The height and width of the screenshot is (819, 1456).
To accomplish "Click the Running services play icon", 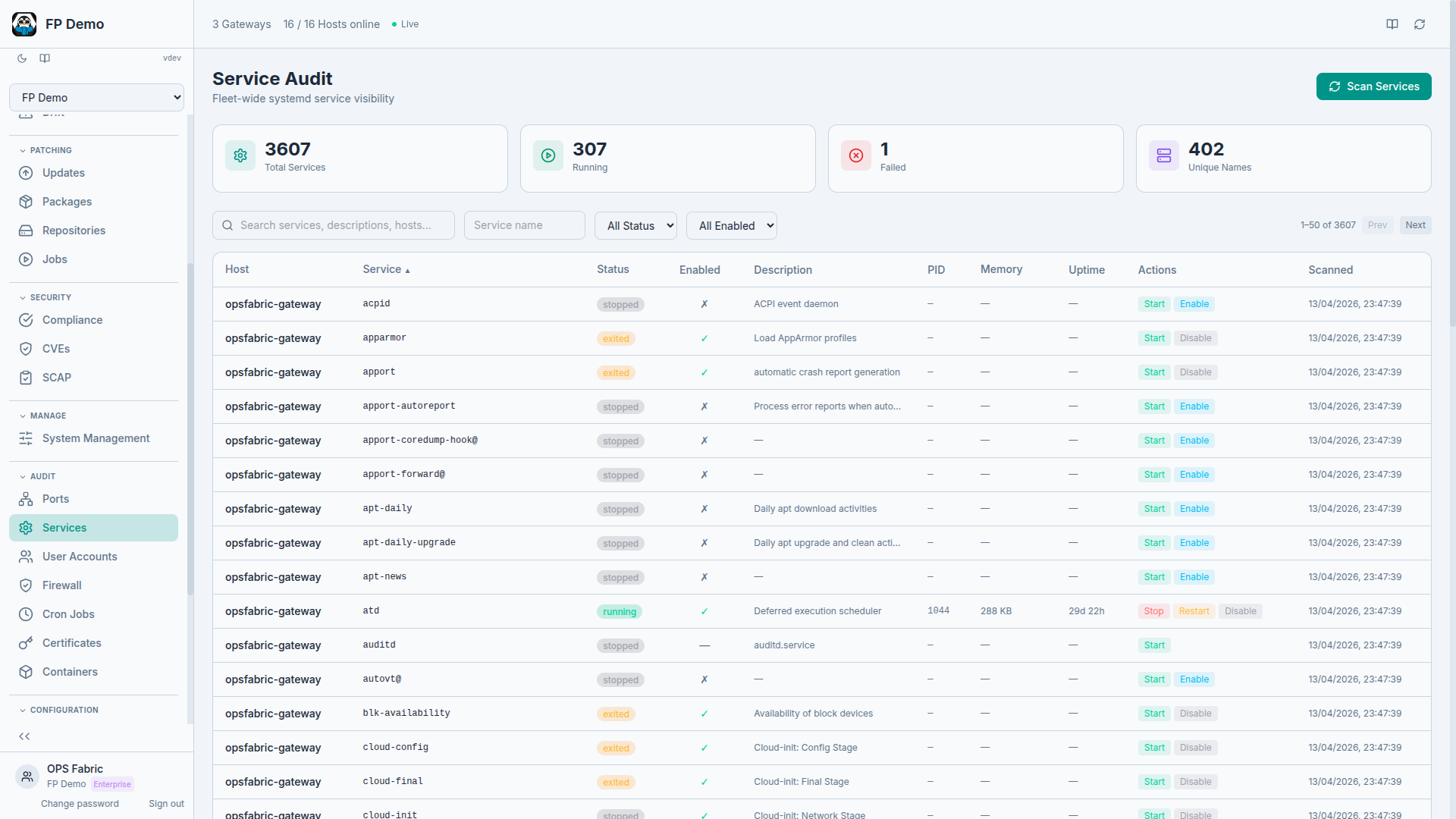I will coord(548,155).
